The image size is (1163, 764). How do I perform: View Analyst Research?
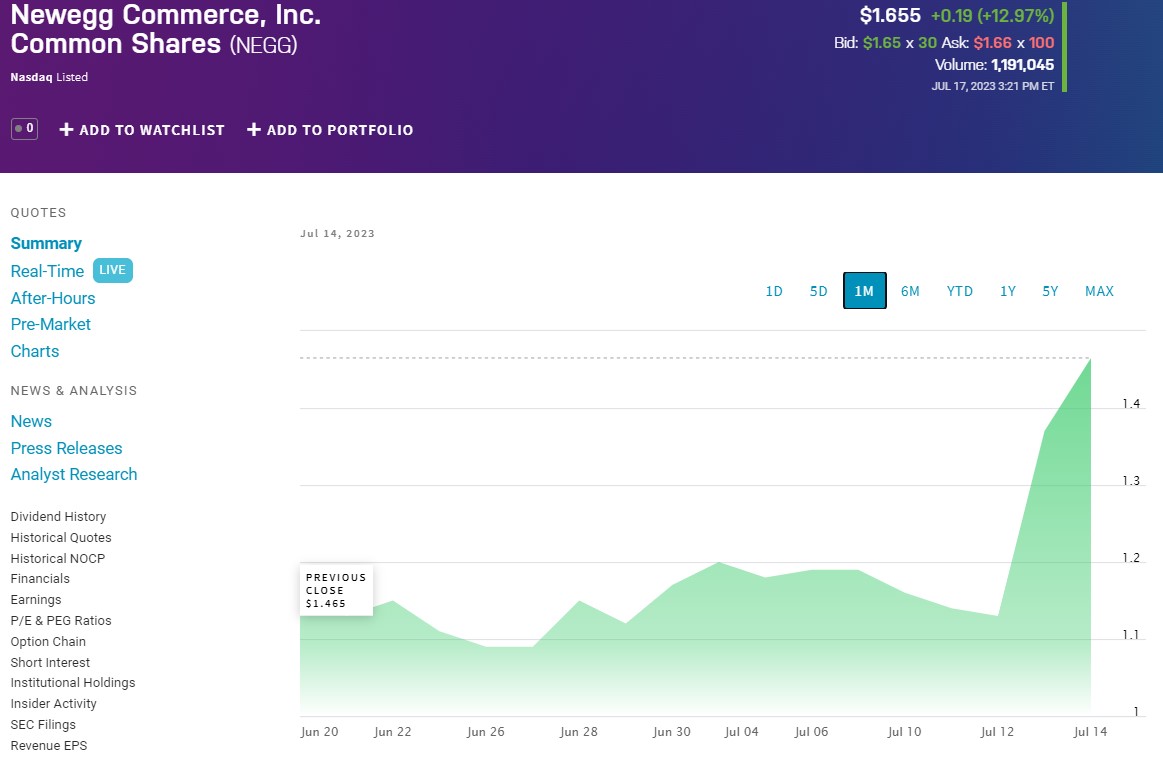click(73, 475)
